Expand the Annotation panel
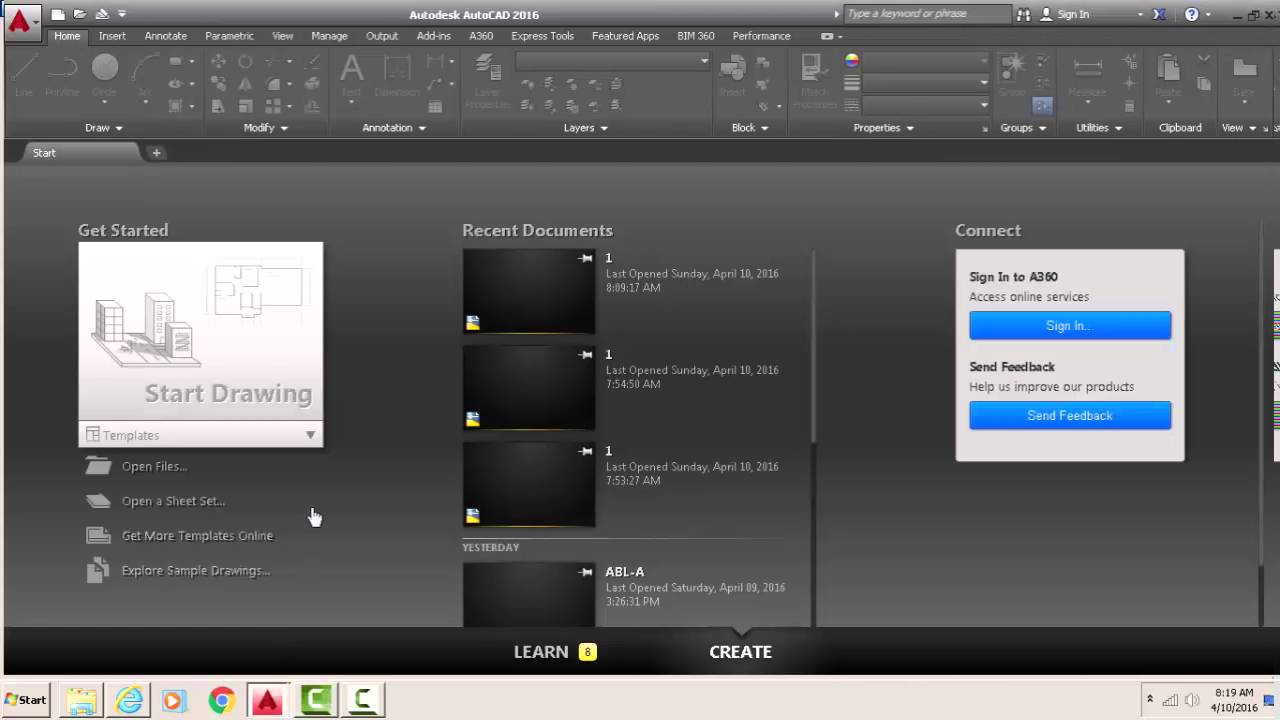1280x720 pixels. point(394,128)
